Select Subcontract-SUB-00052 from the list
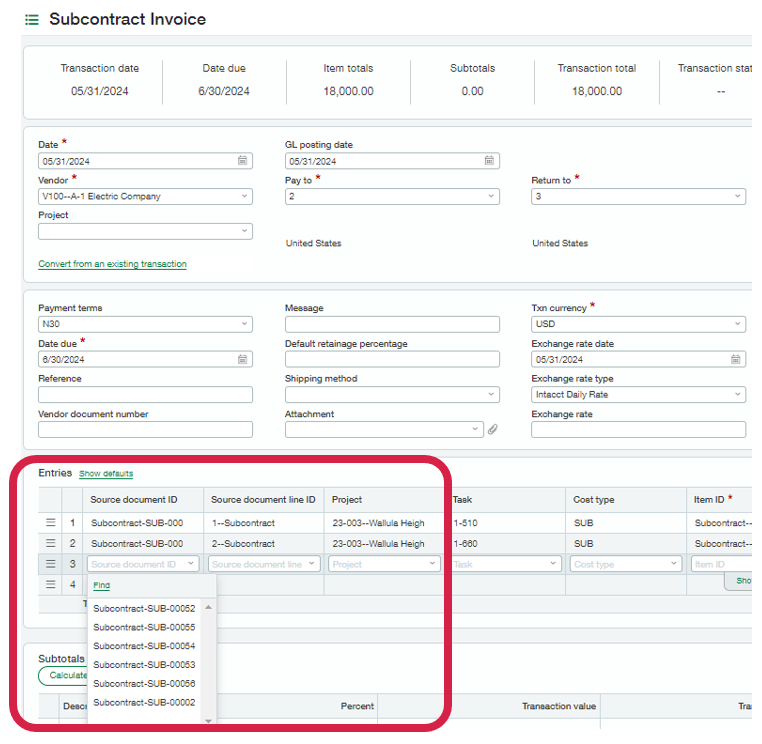Screen dimensions: 762x744 tap(144, 608)
